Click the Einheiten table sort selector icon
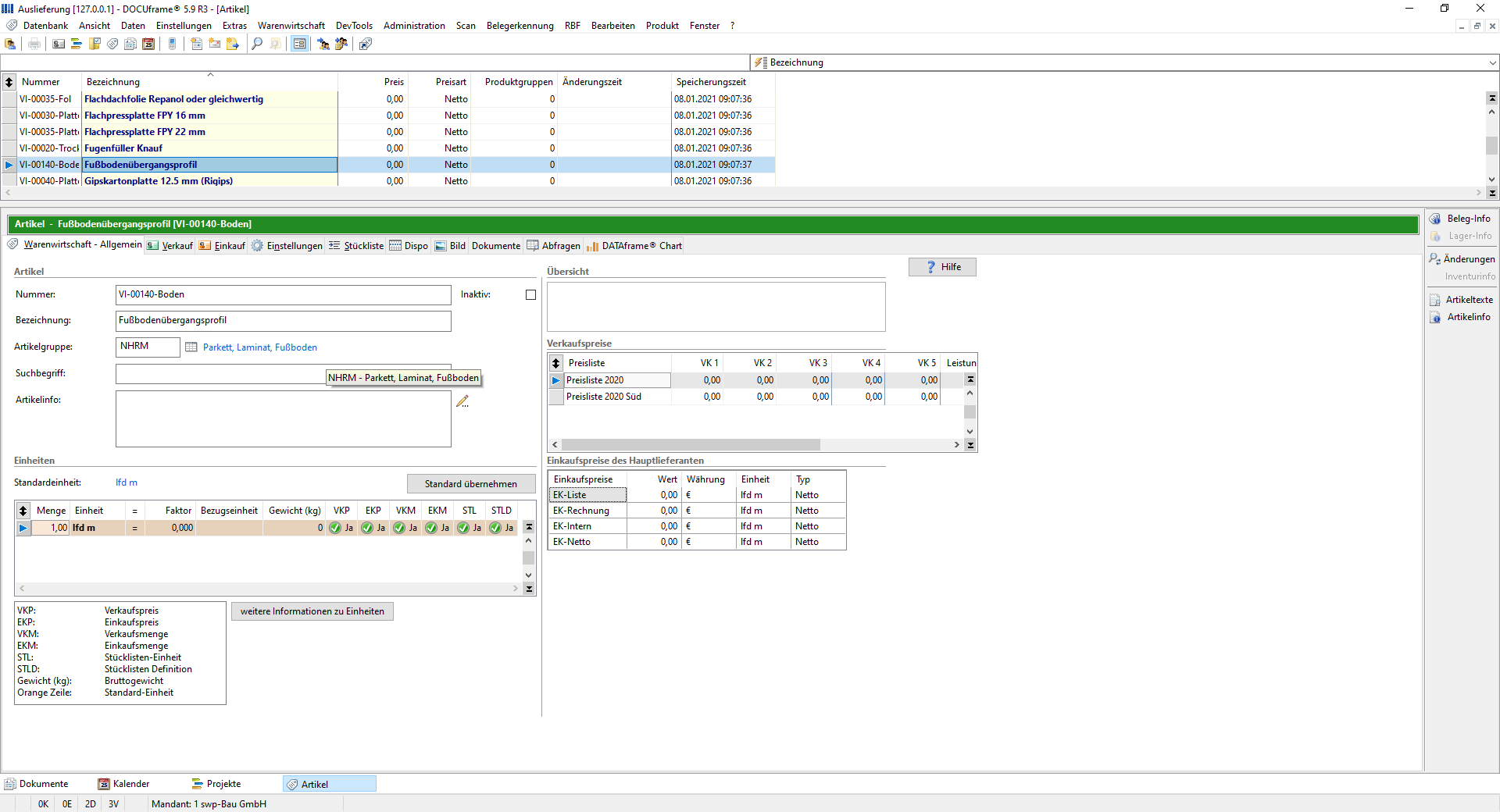The height and width of the screenshot is (812, 1500). (23, 511)
